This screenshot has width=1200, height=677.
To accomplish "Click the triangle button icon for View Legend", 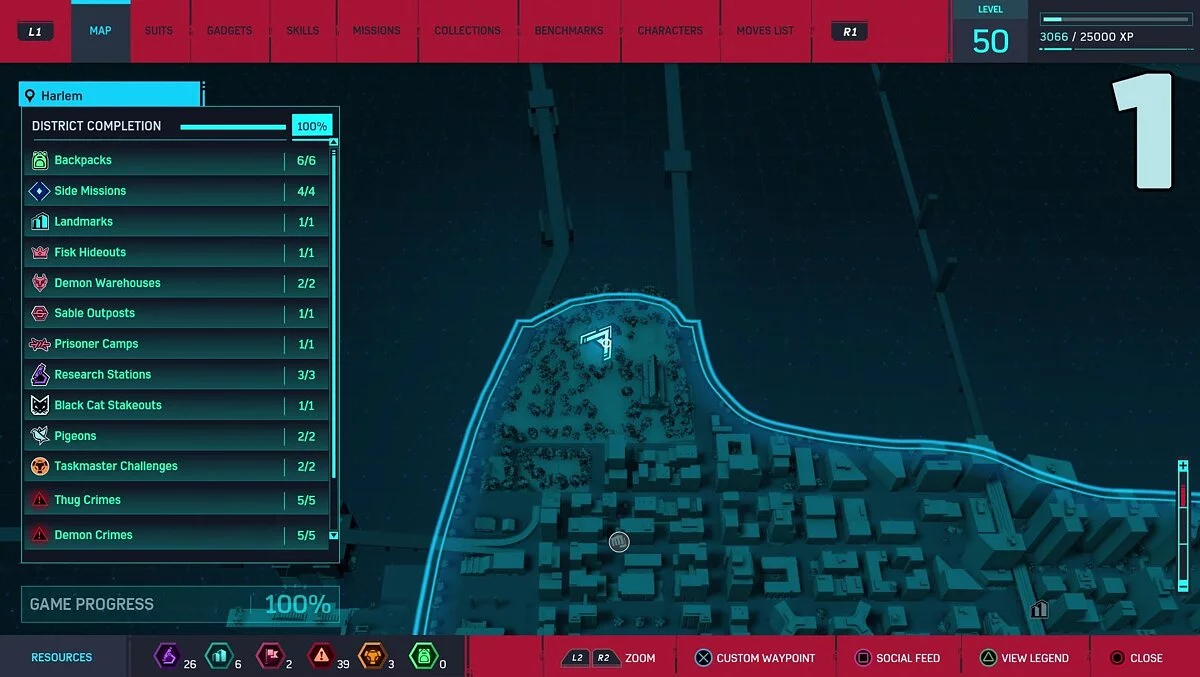I will (988, 658).
